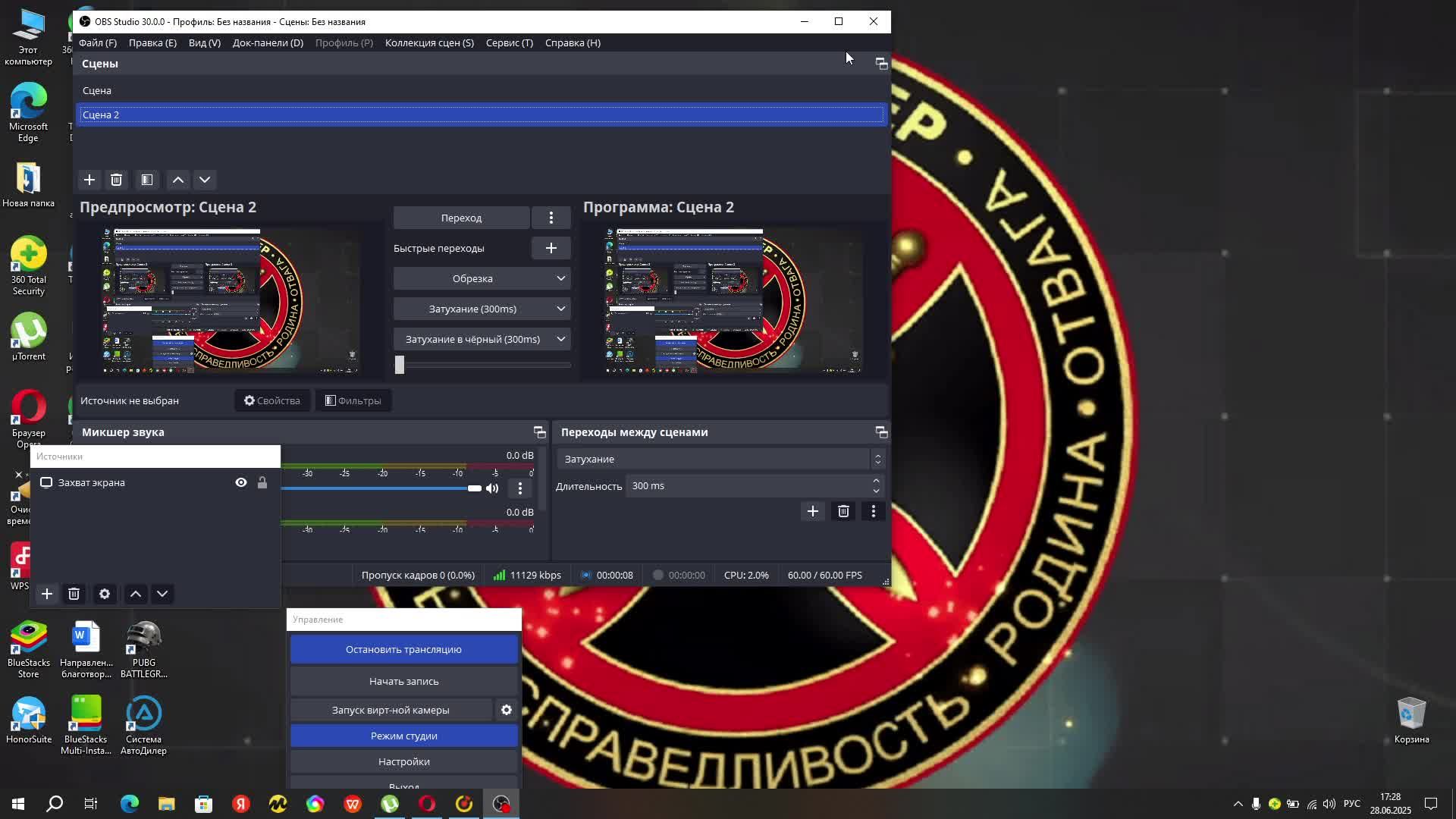Remove source with trash icon in Sources
This screenshot has width=1456, height=819.
coord(74,594)
